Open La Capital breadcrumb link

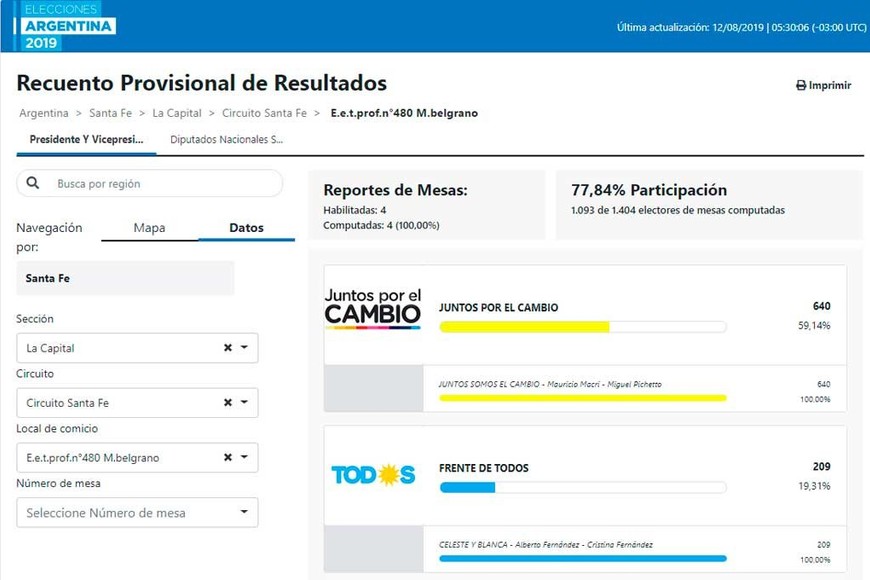[x=177, y=113]
